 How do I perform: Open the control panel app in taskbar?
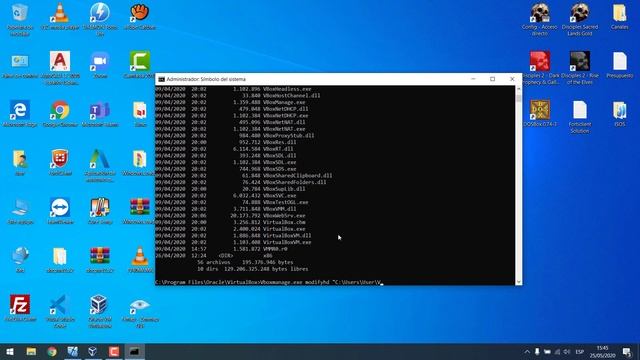point(73,351)
